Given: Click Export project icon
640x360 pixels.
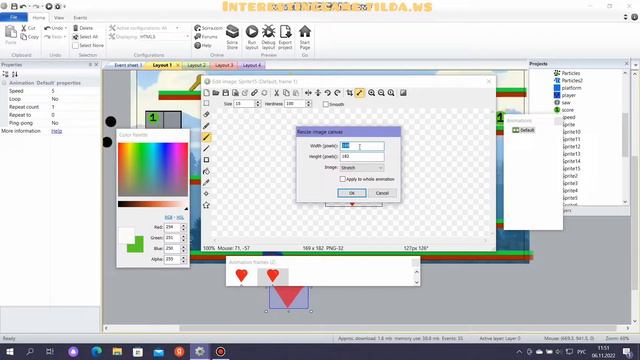Looking at the screenshot, I should [x=285, y=37].
